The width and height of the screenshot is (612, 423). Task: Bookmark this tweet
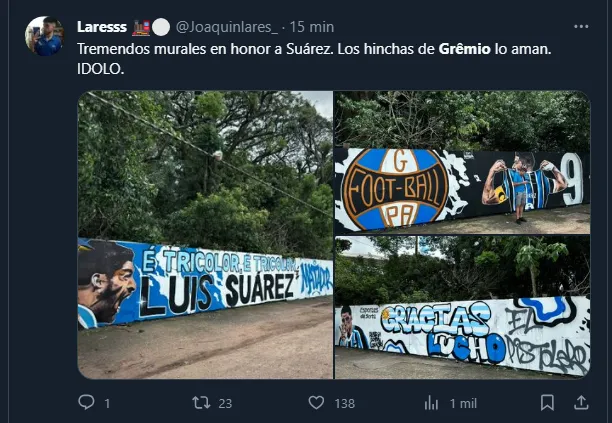tap(547, 402)
